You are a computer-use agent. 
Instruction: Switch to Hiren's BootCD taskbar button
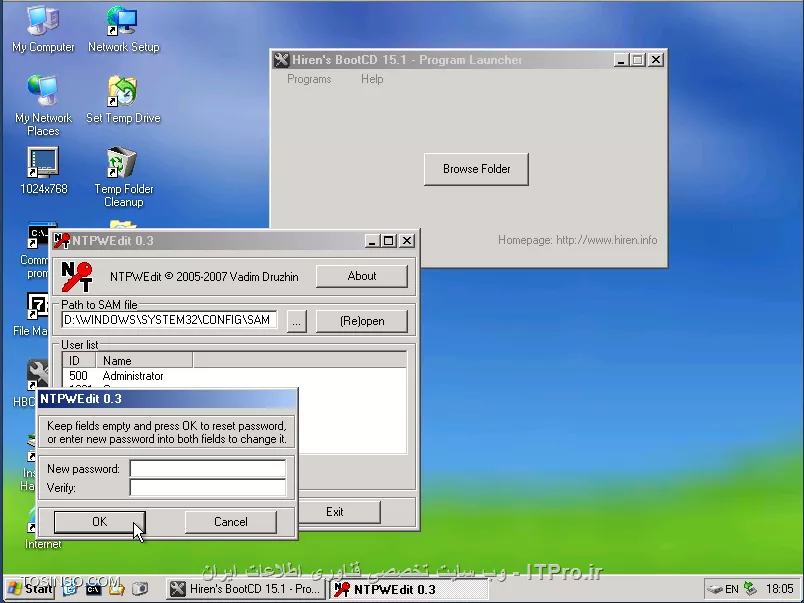click(x=246, y=589)
